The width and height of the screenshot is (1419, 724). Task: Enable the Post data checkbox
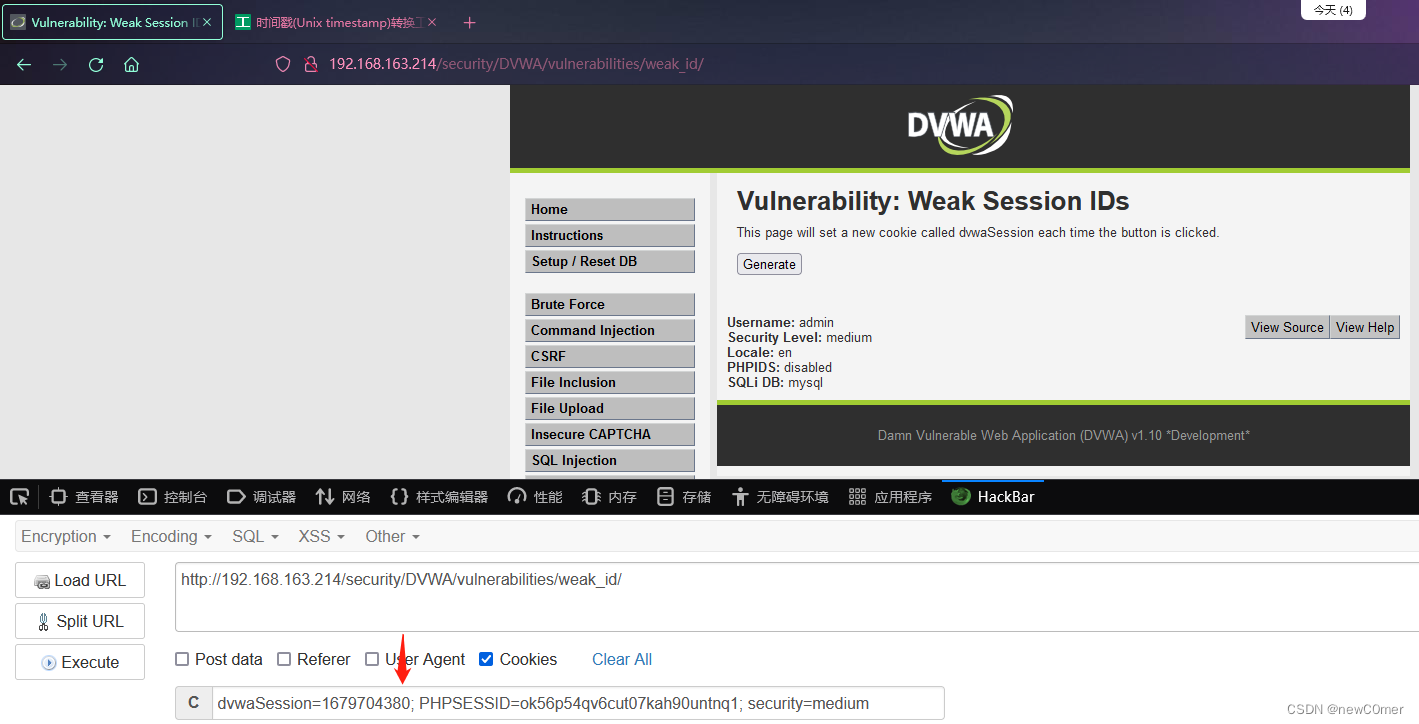tap(182, 659)
